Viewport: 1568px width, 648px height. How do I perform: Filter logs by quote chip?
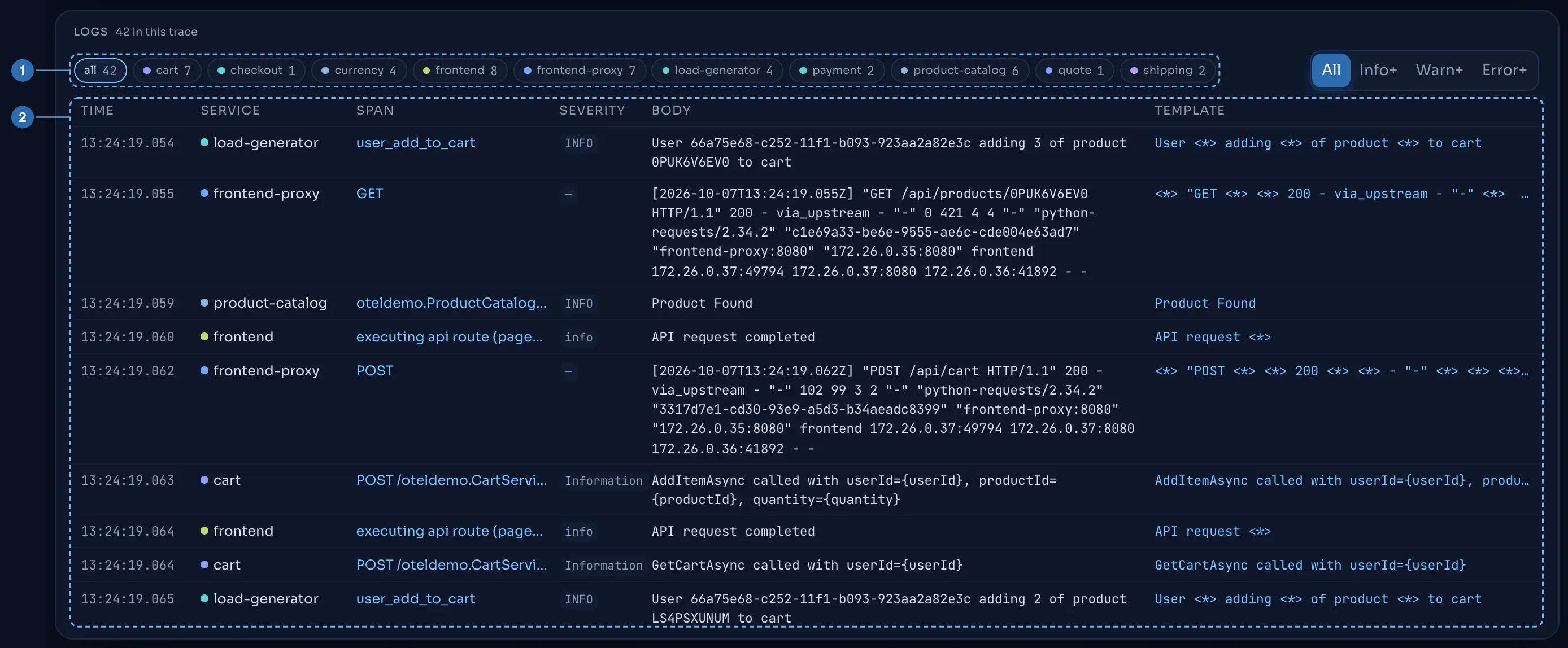pos(1074,71)
